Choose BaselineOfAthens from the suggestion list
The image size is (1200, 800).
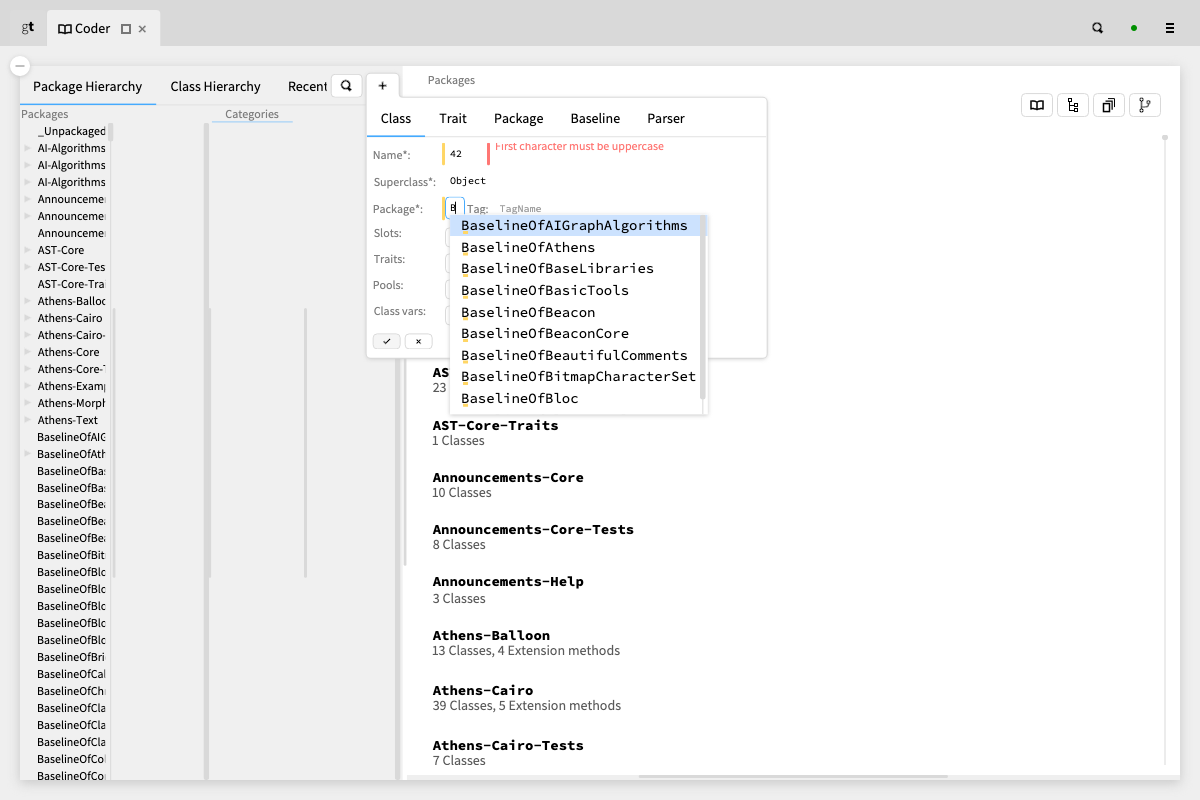(575, 248)
